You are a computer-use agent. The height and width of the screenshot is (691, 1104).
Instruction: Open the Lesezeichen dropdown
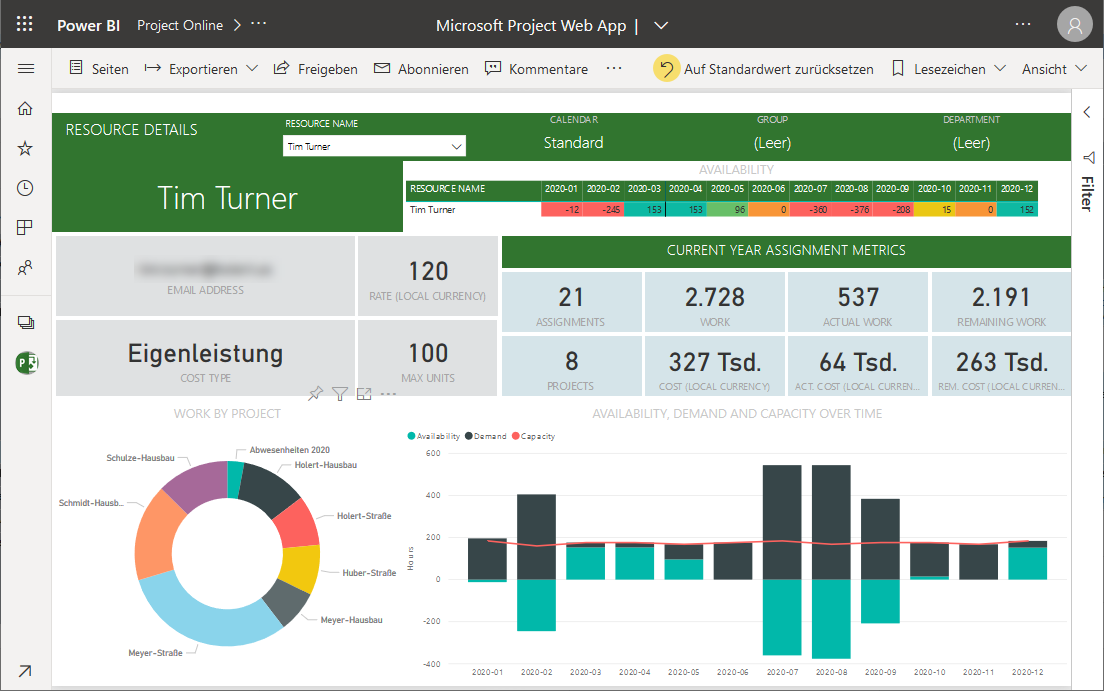(x=948, y=68)
